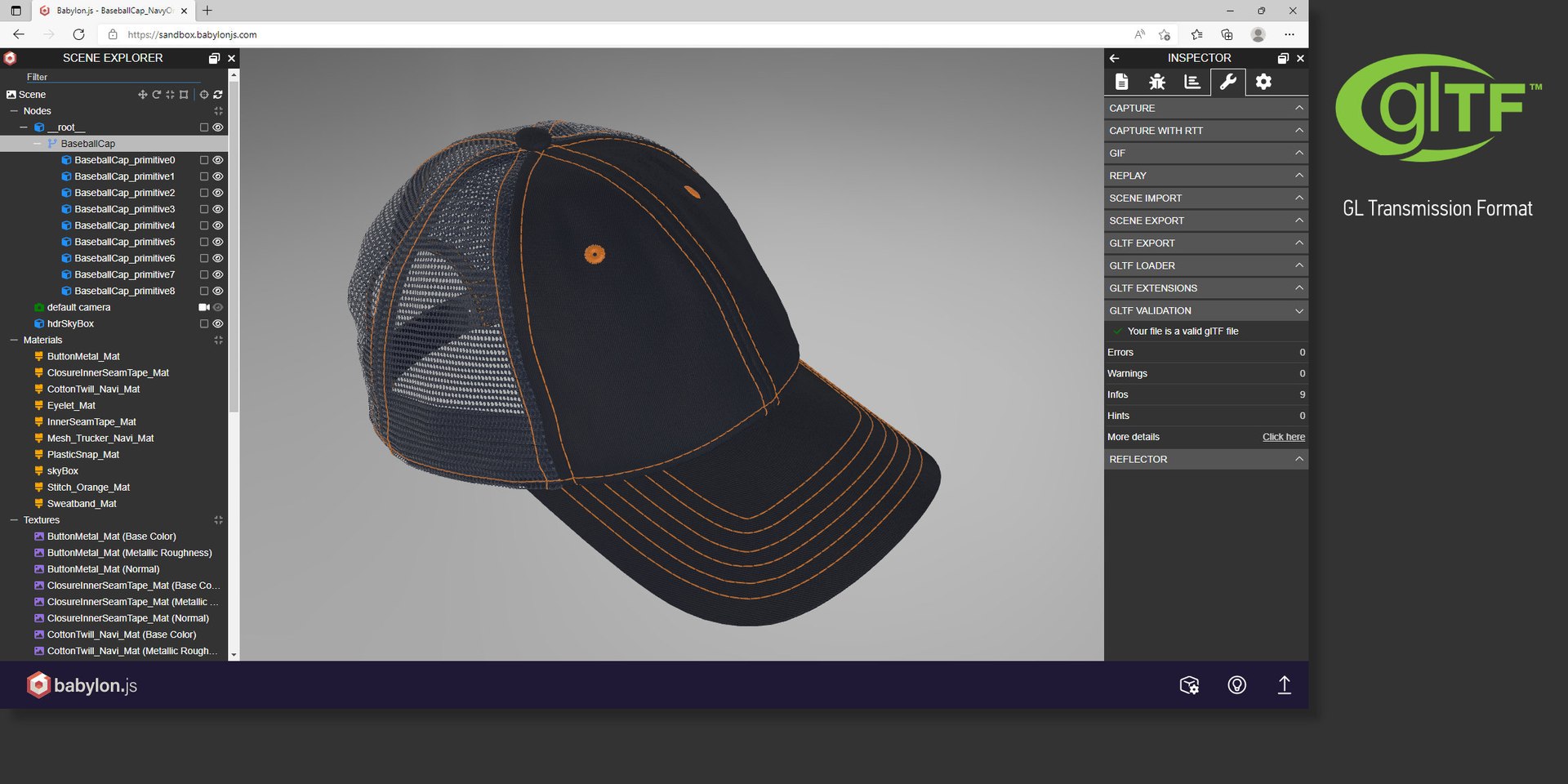Enable the rotation gizmo in Scene row

click(x=157, y=95)
